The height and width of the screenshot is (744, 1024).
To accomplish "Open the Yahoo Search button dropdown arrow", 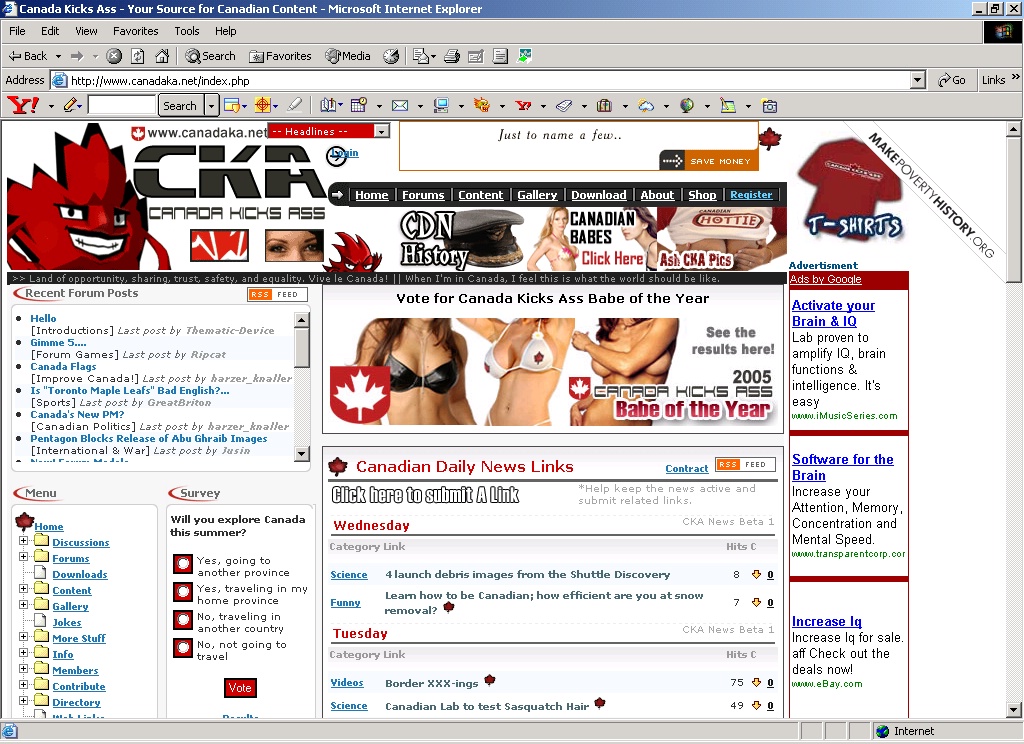I will pos(211,105).
